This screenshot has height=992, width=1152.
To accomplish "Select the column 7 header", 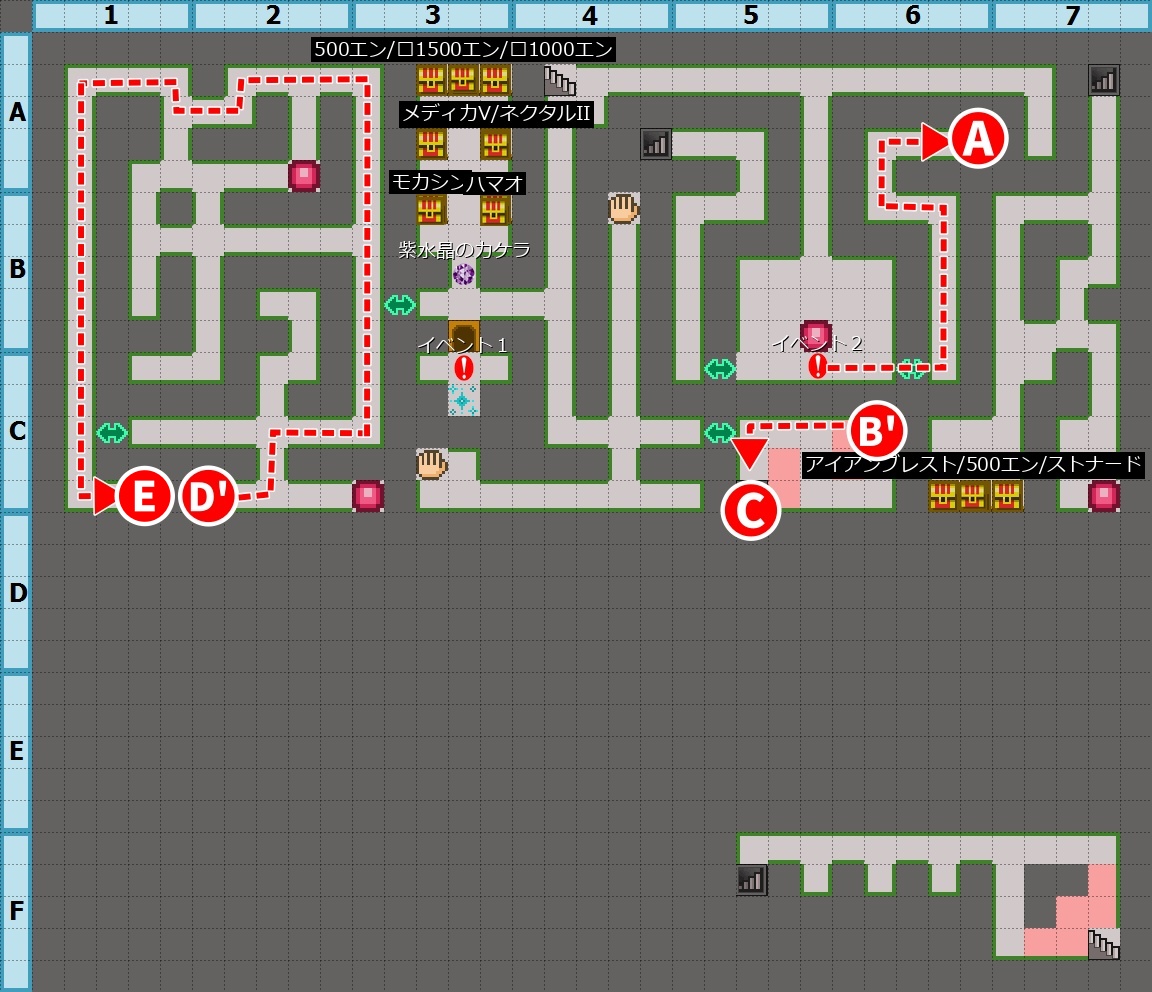I will point(1071,16).
